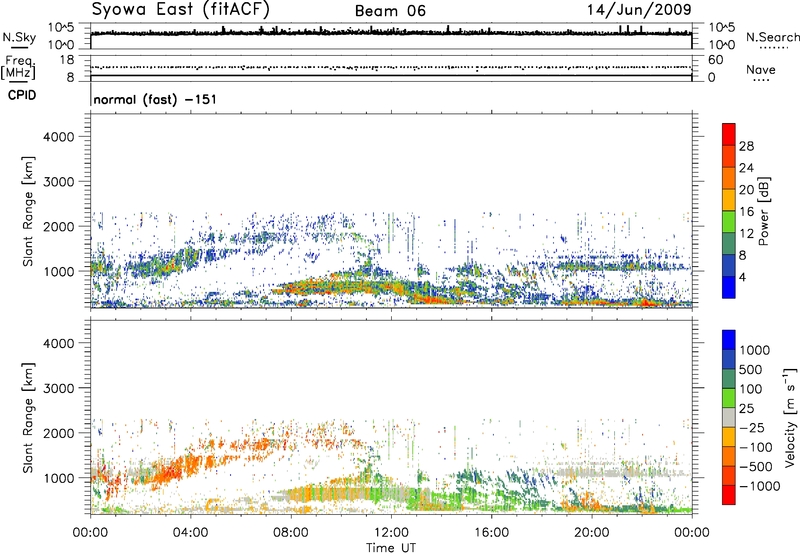Pick the bright blue lowest Power colorbar segment
The width and height of the screenshot is (800, 554).
coord(729,287)
